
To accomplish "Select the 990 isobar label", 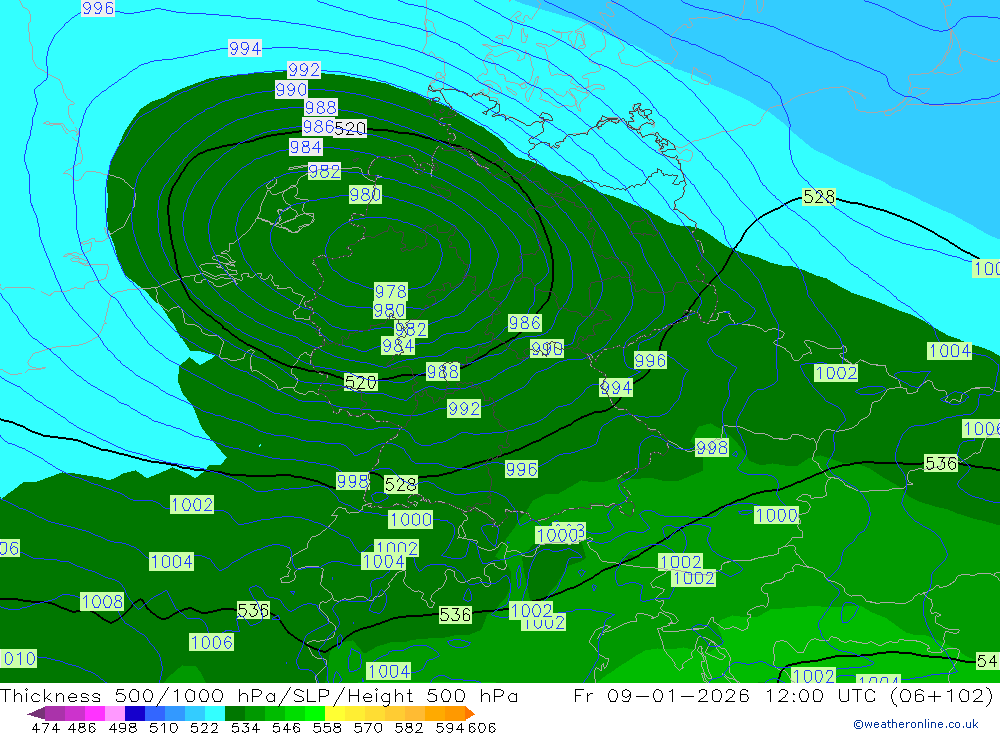I will pos(291,90).
